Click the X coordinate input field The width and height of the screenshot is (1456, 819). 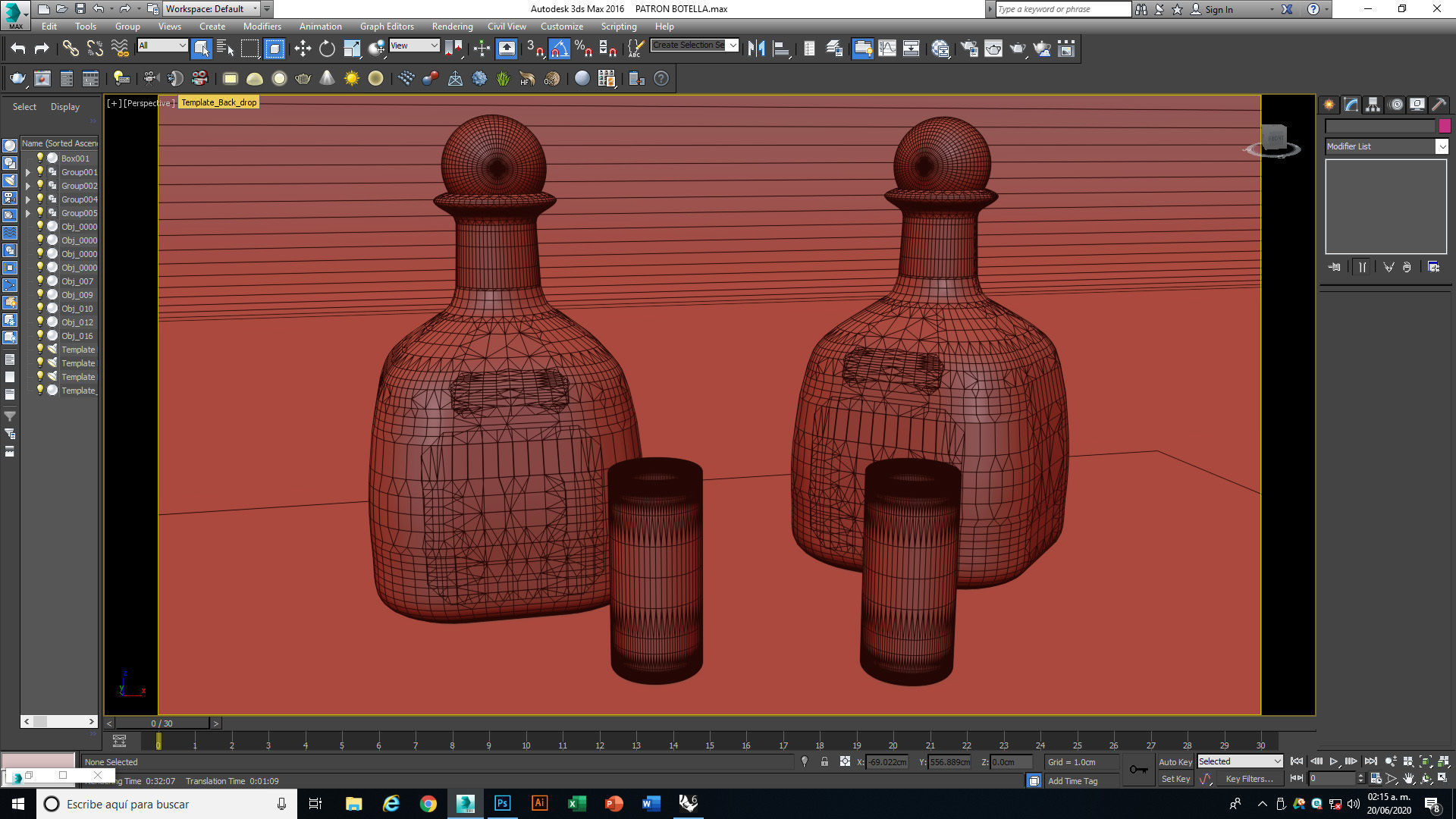pos(886,762)
